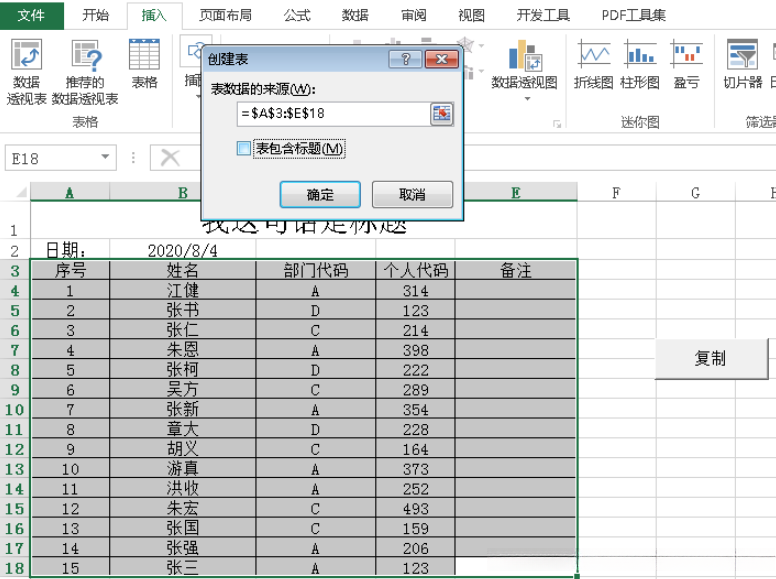This screenshot has width=776, height=579.
Task: Click the cell with name 张书
Action: (183, 310)
